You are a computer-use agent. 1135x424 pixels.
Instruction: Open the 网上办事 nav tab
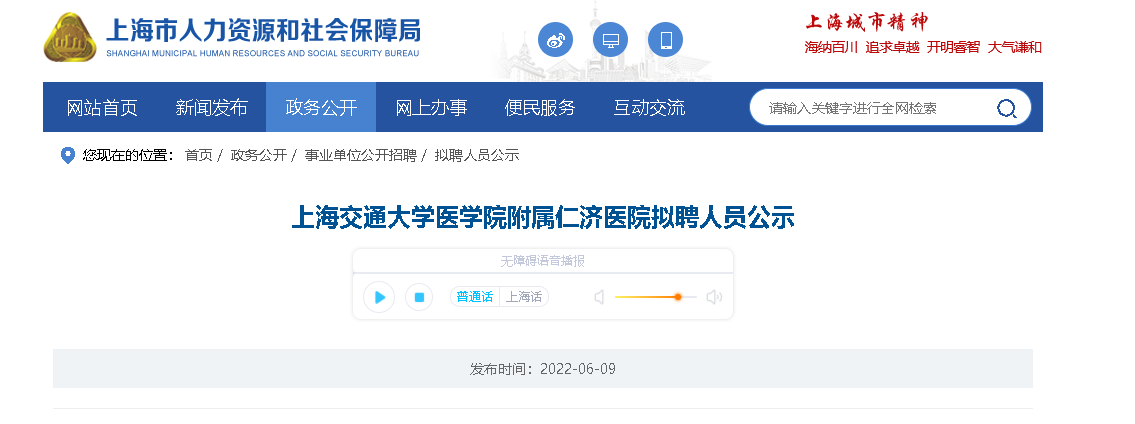[431, 107]
